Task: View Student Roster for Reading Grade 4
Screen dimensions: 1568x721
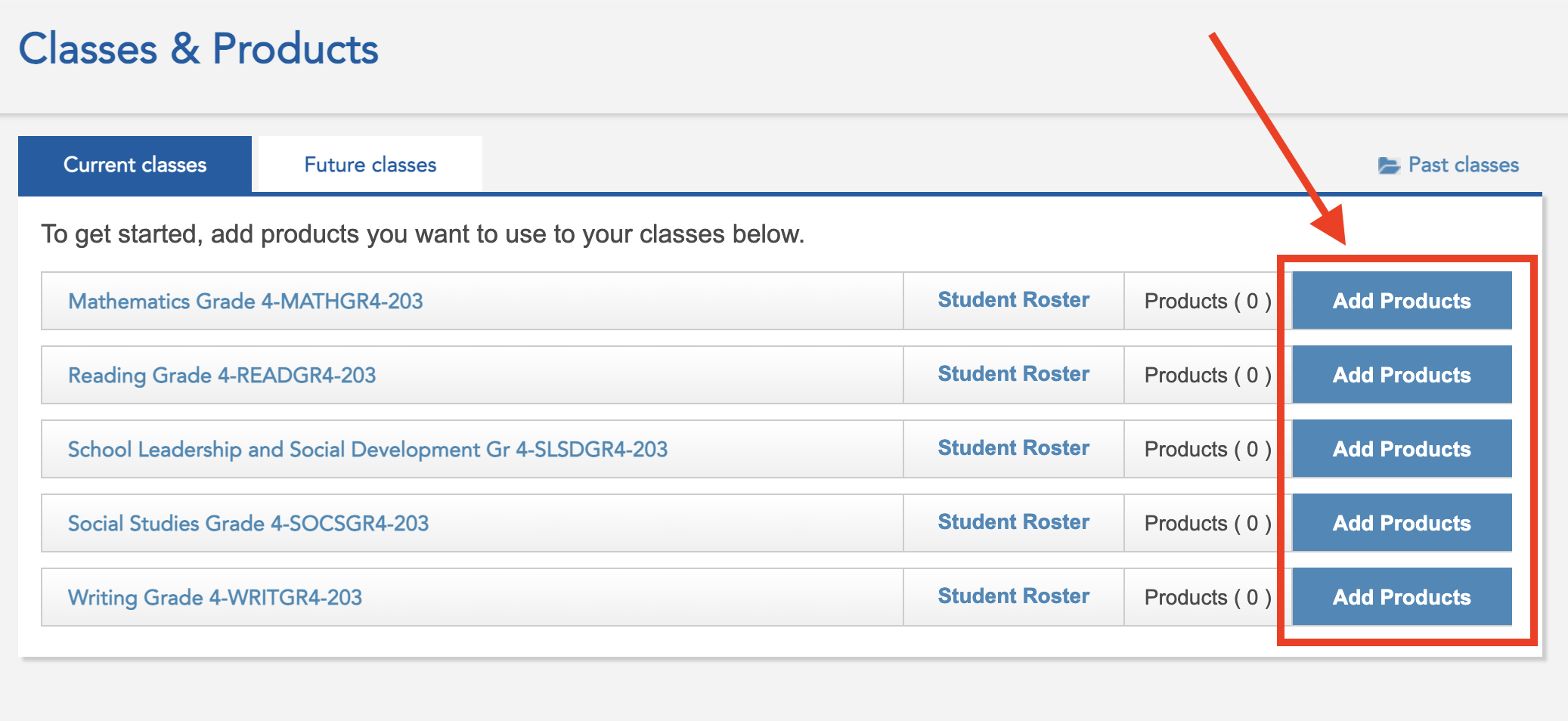Action: click(x=1013, y=374)
